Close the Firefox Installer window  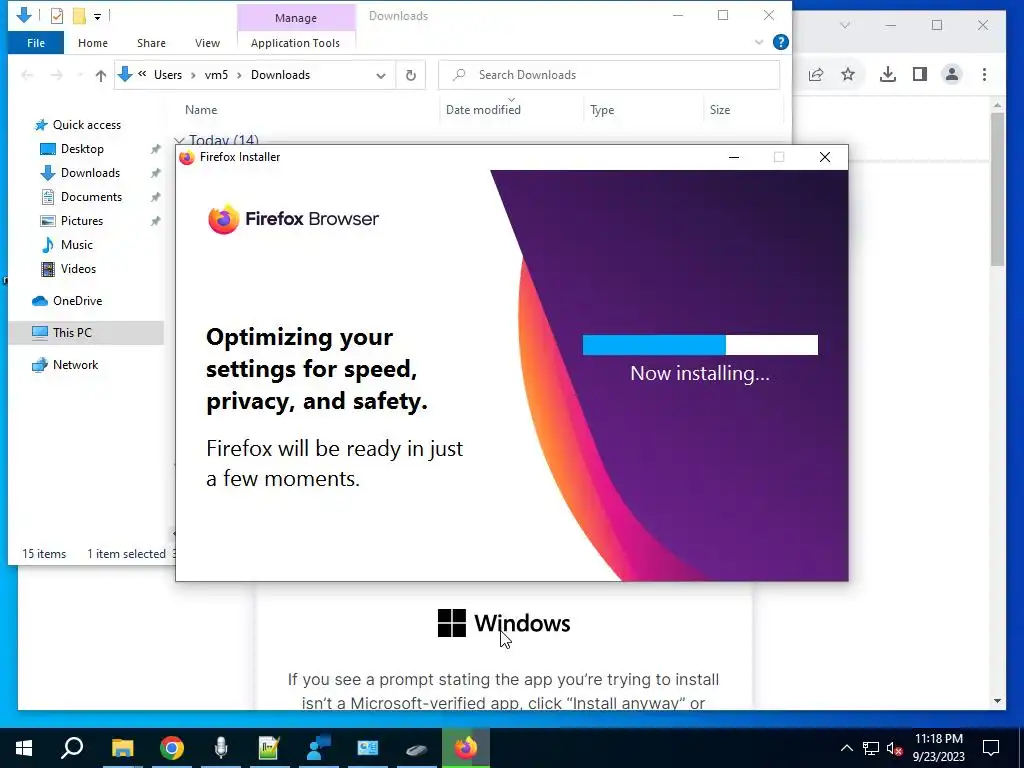[825, 157]
